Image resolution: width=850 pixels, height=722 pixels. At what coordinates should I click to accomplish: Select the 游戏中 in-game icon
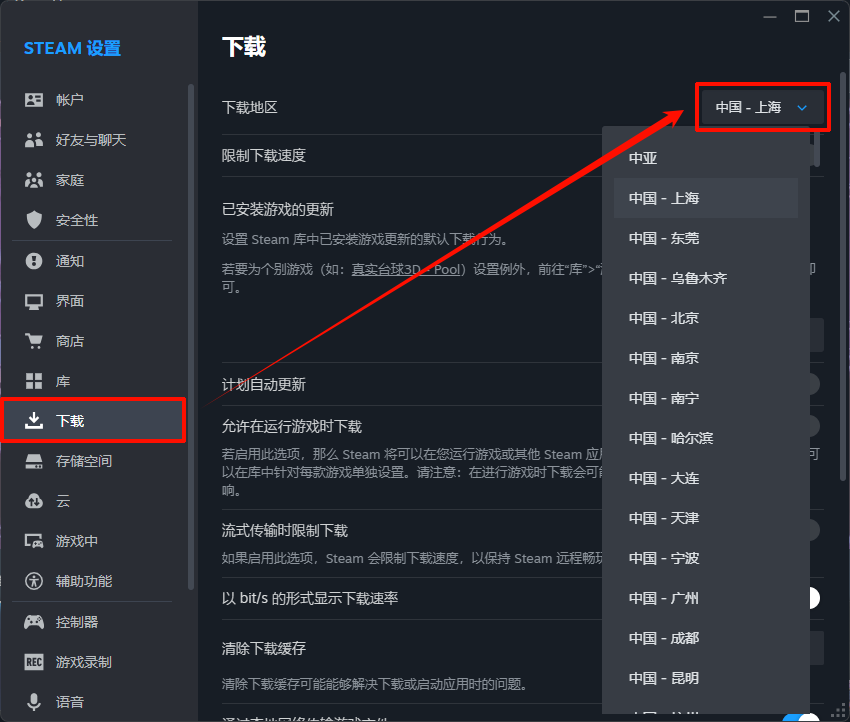[34, 541]
